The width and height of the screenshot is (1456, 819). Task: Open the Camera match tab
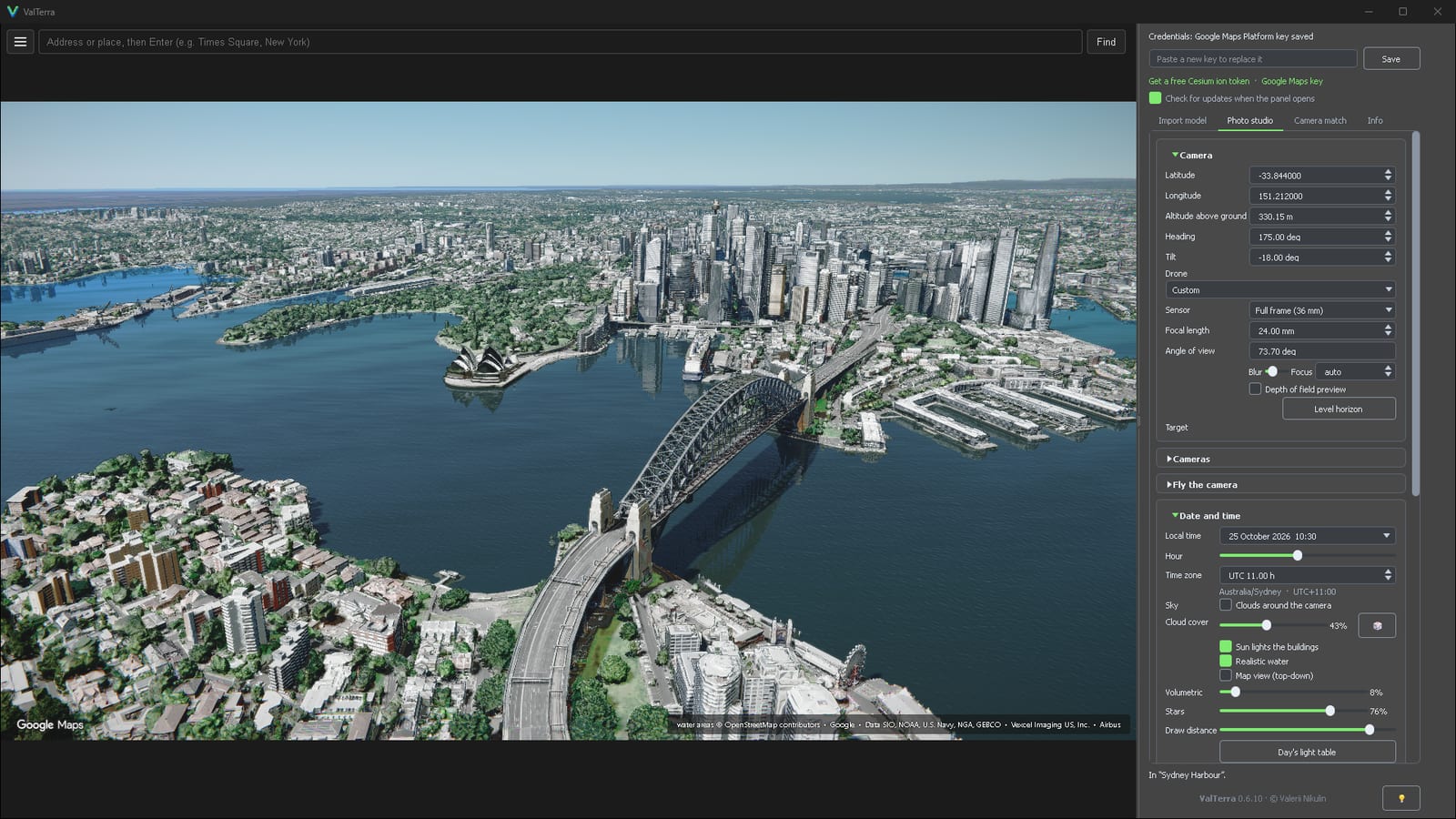tap(1320, 120)
